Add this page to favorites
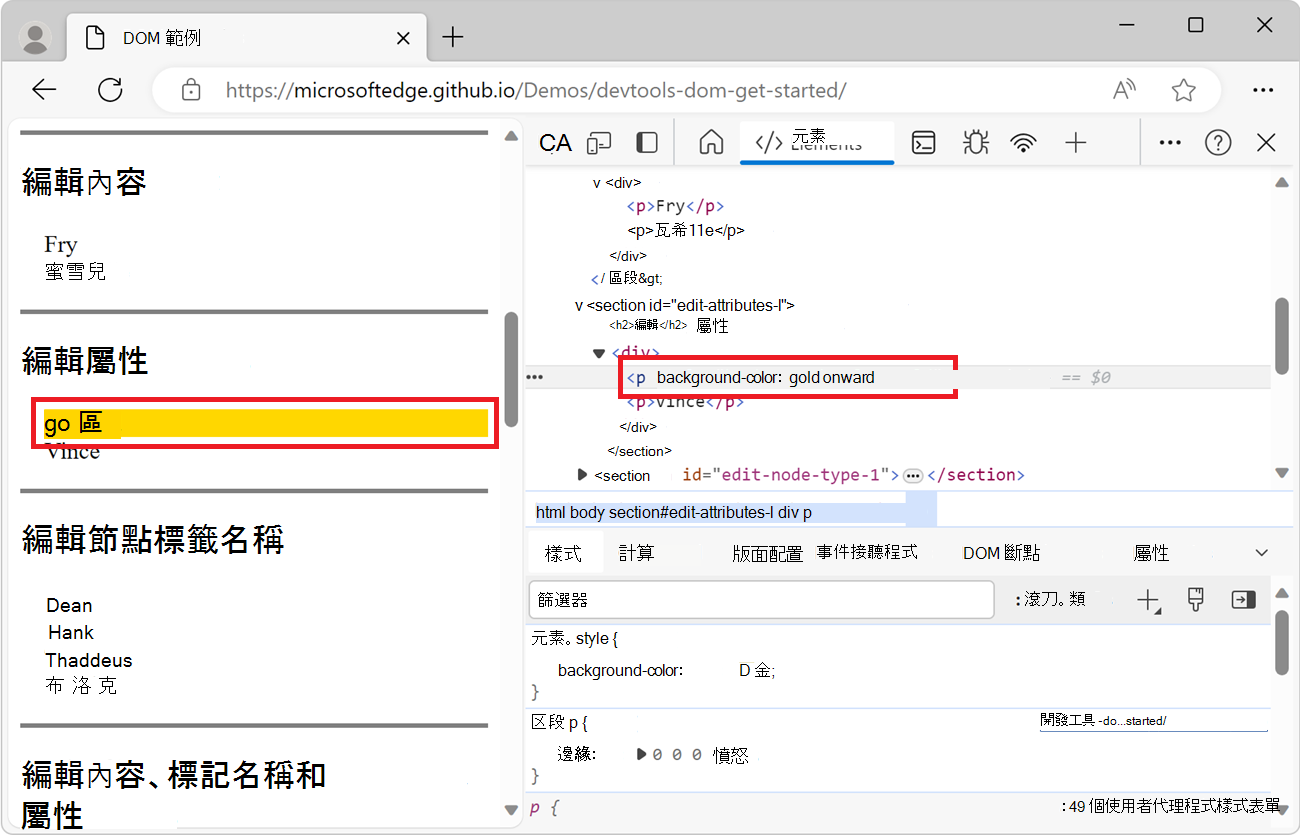Screen dimensions: 1300x835 pyautogui.click(x=1184, y=90)
